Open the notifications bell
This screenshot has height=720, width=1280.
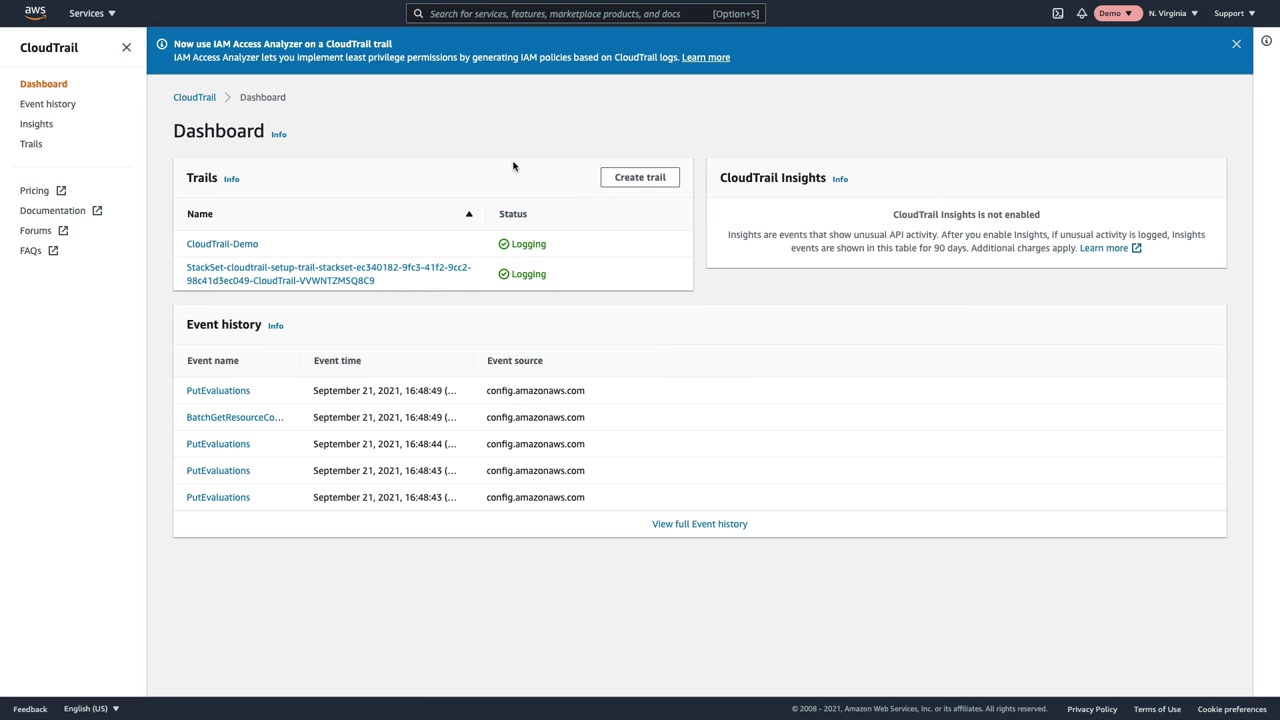point(1082,14)
